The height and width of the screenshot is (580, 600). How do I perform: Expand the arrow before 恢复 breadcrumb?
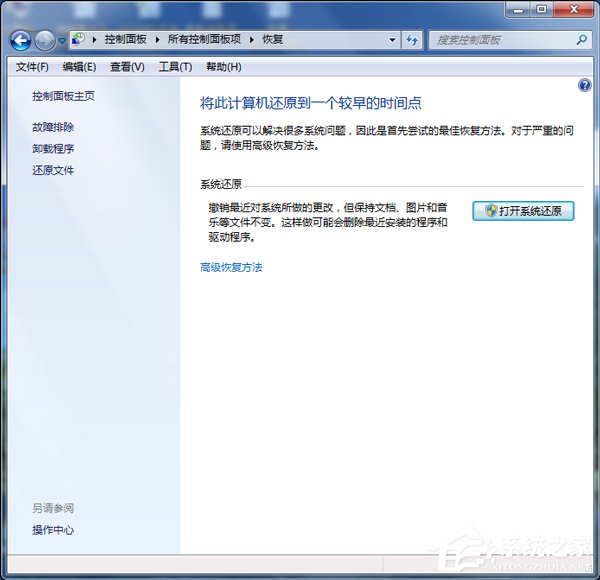252,39
